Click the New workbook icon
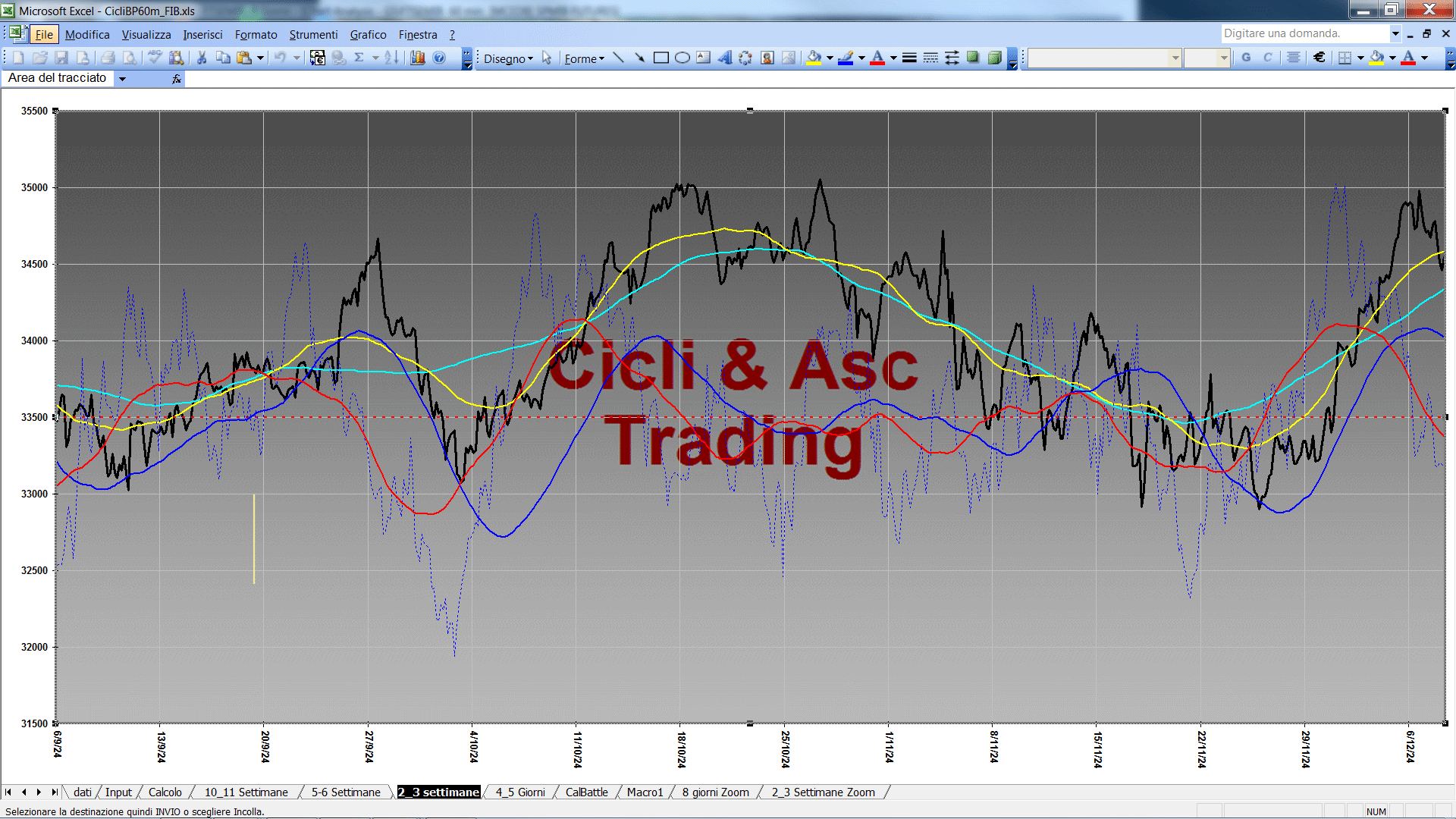Screen dimensions: 1456x819 click(19, 58)
